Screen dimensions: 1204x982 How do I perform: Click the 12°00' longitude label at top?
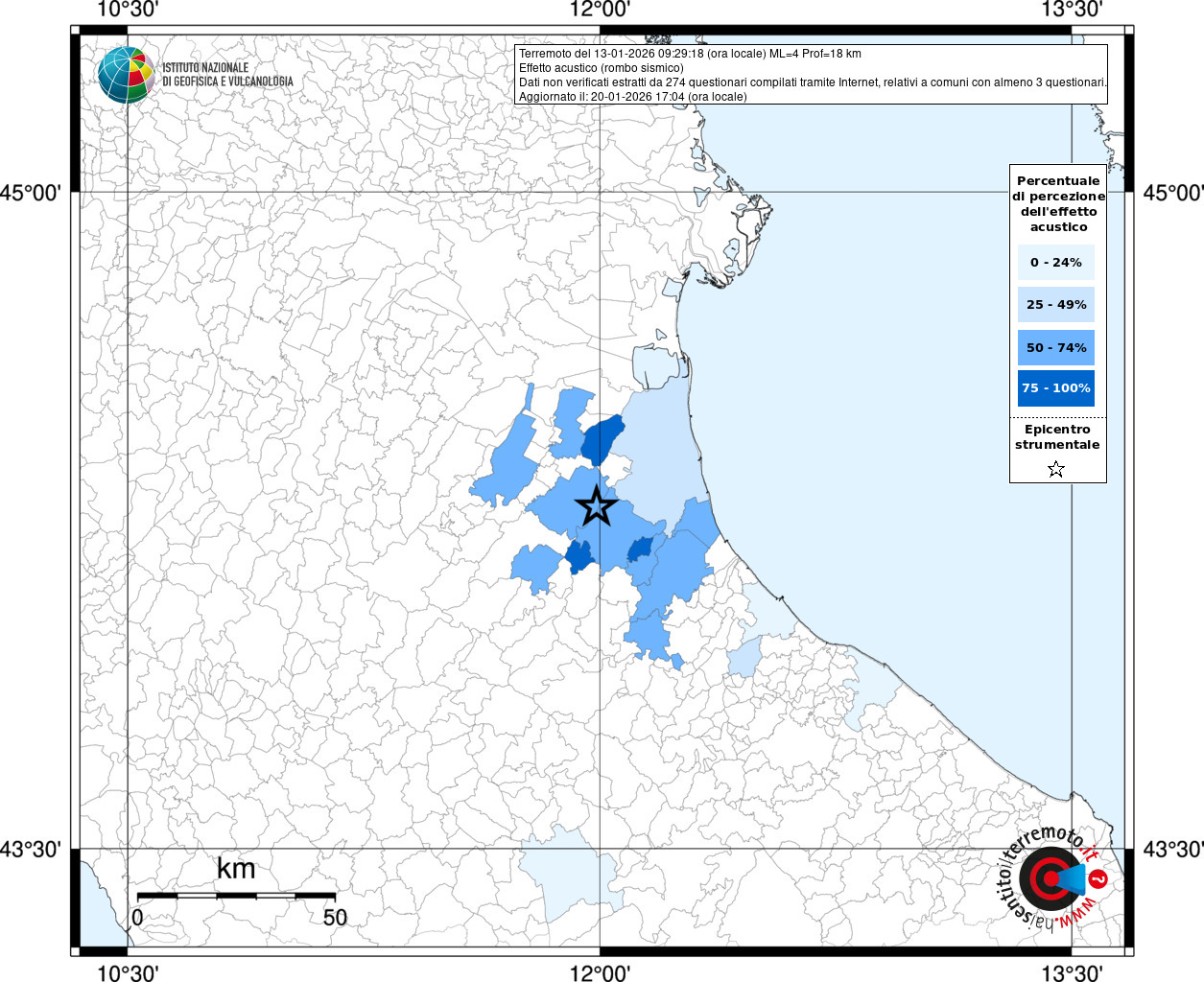click(x=600, y=11)
